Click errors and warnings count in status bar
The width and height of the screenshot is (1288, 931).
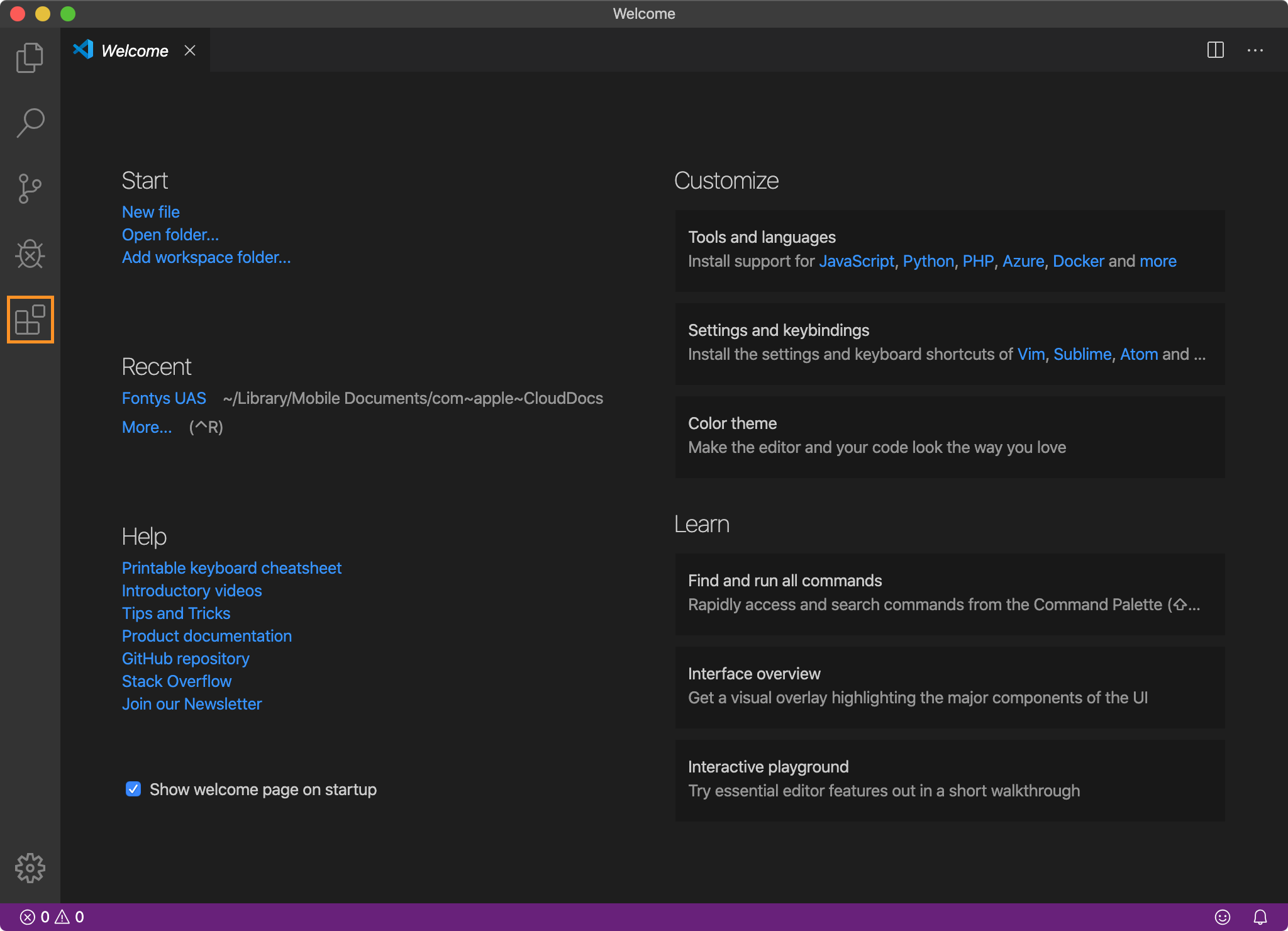tap(52, 917)
